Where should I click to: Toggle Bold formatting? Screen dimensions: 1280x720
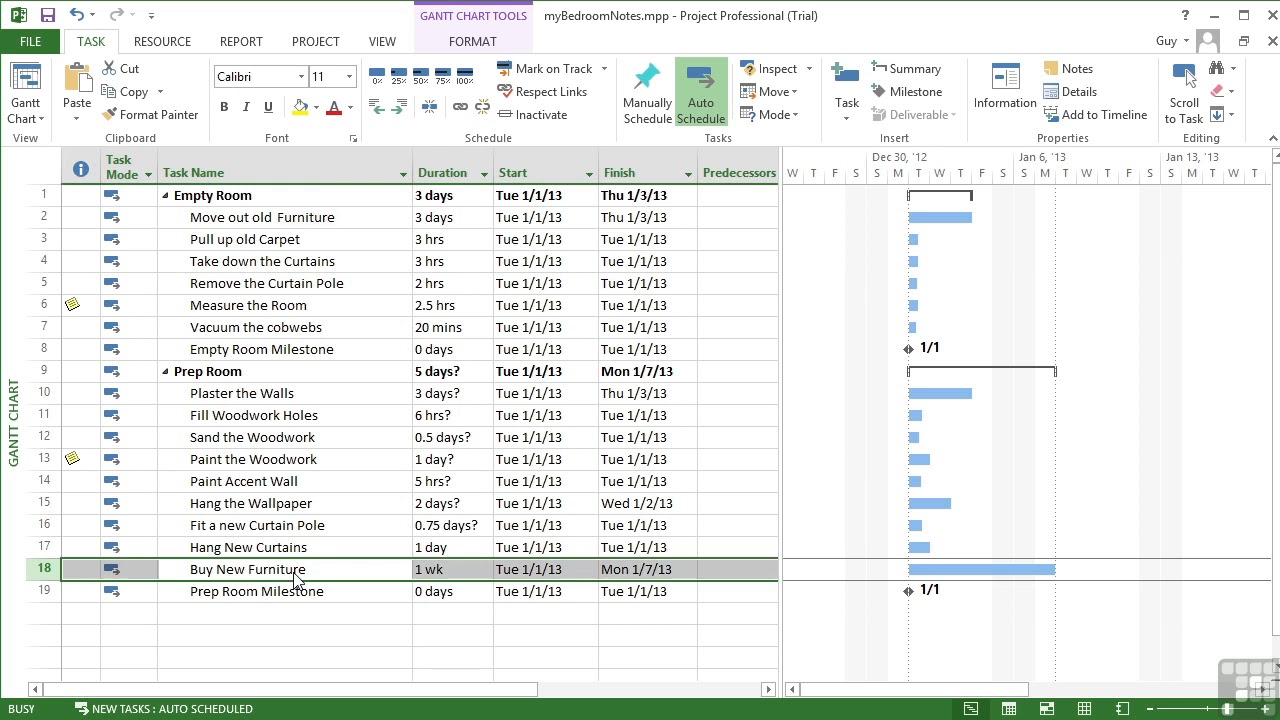pos(224,107)
